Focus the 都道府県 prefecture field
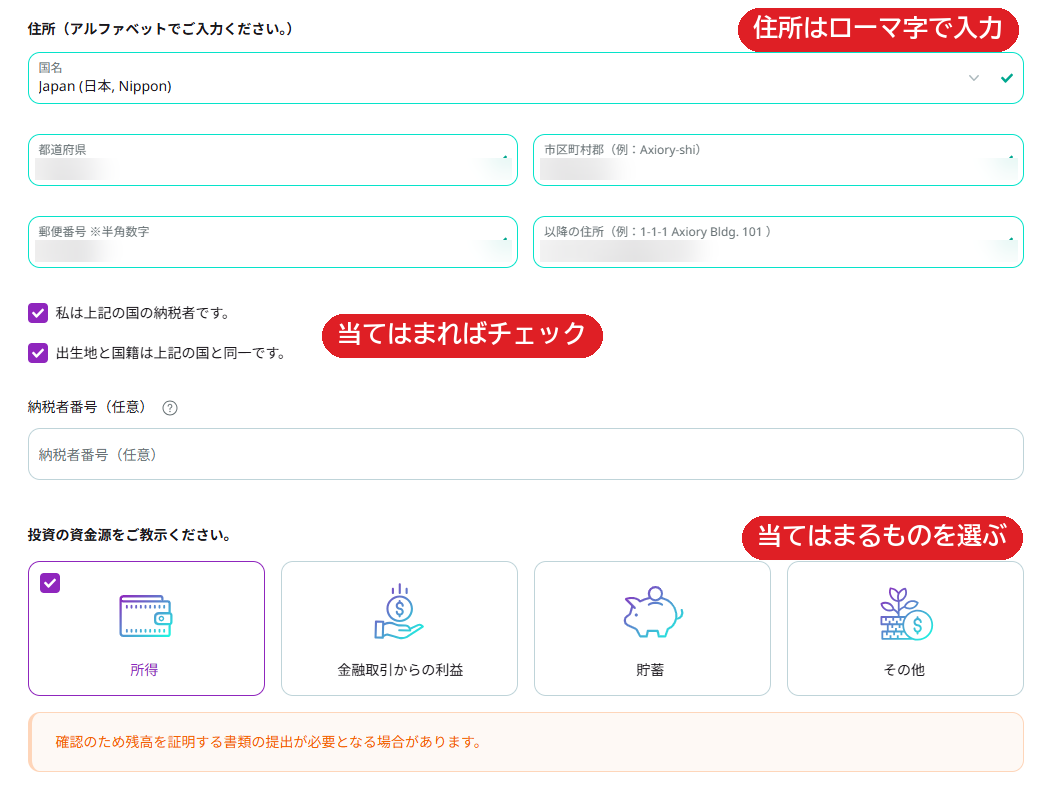The width and height of the screenshot is (1041, 790). 273,160
